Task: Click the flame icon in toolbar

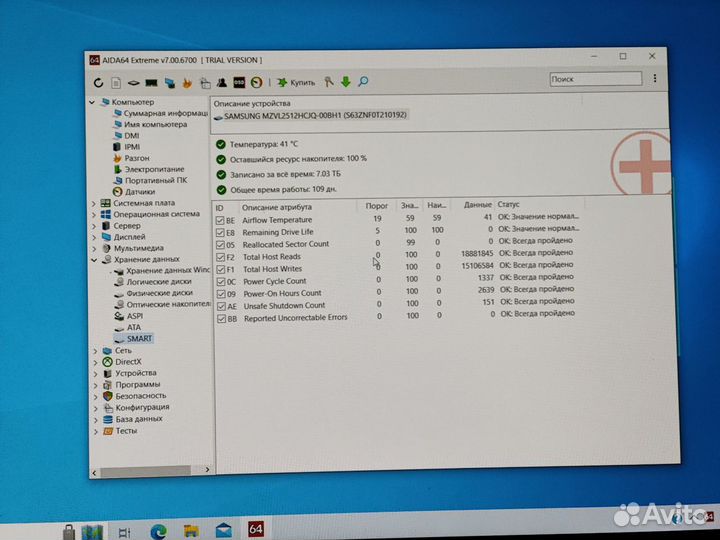Action: pyautogui.click(x=187, y=83)
